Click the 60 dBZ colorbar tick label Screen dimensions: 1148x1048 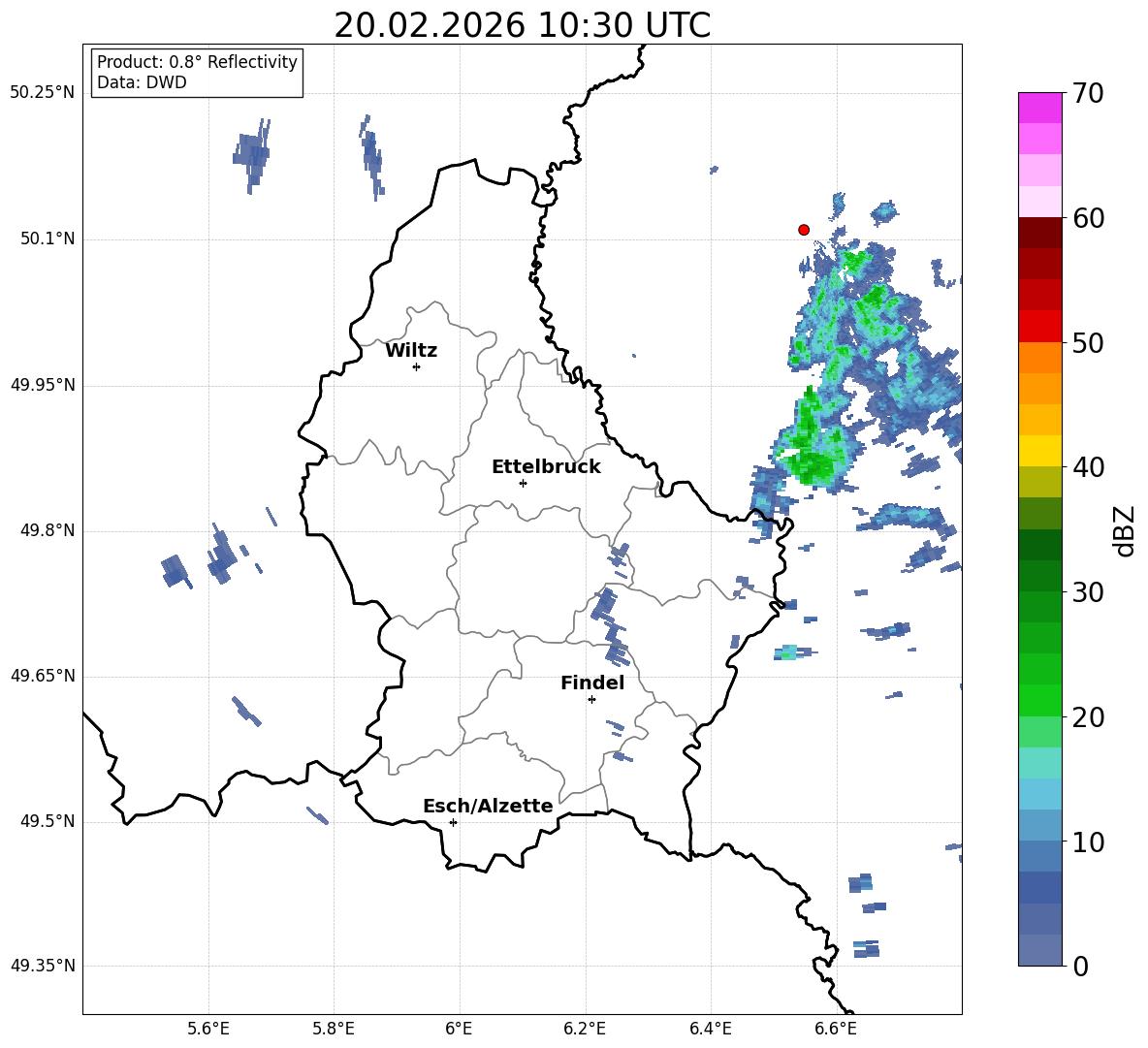click(1088, 218)
